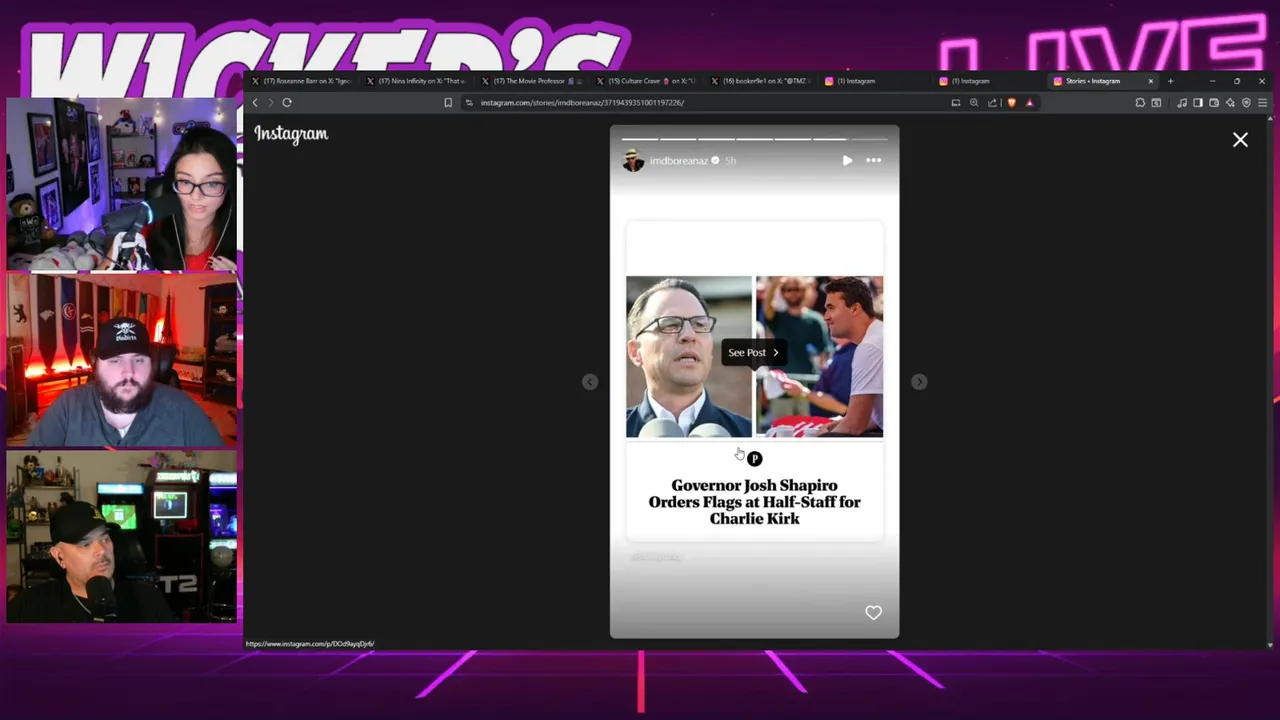Viewport: 1280px width, 720px height.
Task: Open the imdboreanaz profile avatar
Action: point(633,160)
